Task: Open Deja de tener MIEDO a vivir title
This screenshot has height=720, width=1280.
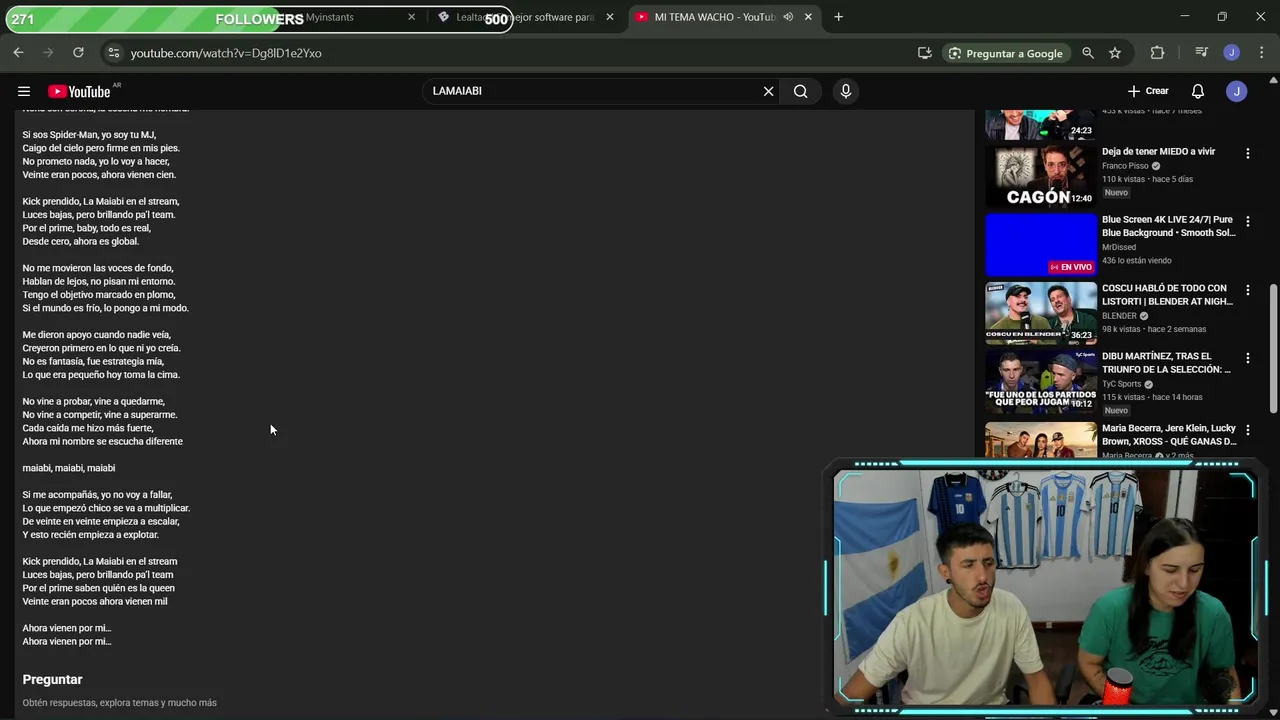Action: pyautogui.click(x=1158, y=152)
